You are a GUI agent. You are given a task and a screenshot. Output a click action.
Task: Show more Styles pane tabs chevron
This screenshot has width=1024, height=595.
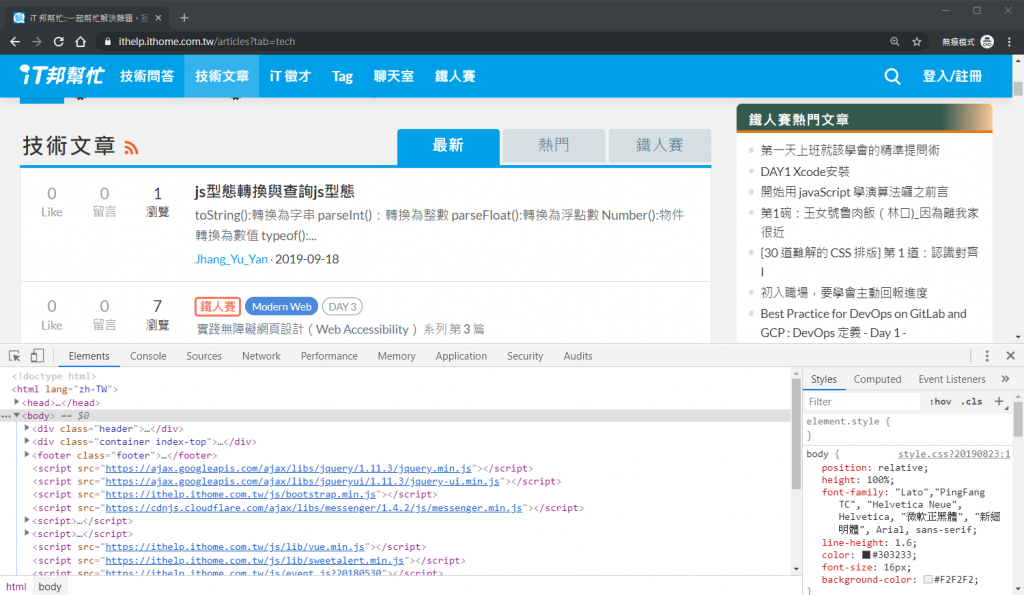pos(1005,379)
